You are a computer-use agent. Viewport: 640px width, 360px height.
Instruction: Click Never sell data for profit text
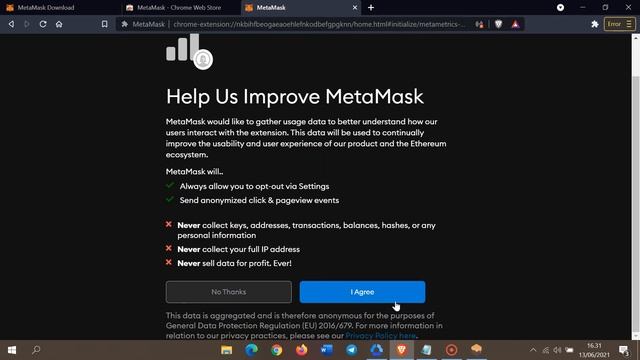tap(234, 263)
